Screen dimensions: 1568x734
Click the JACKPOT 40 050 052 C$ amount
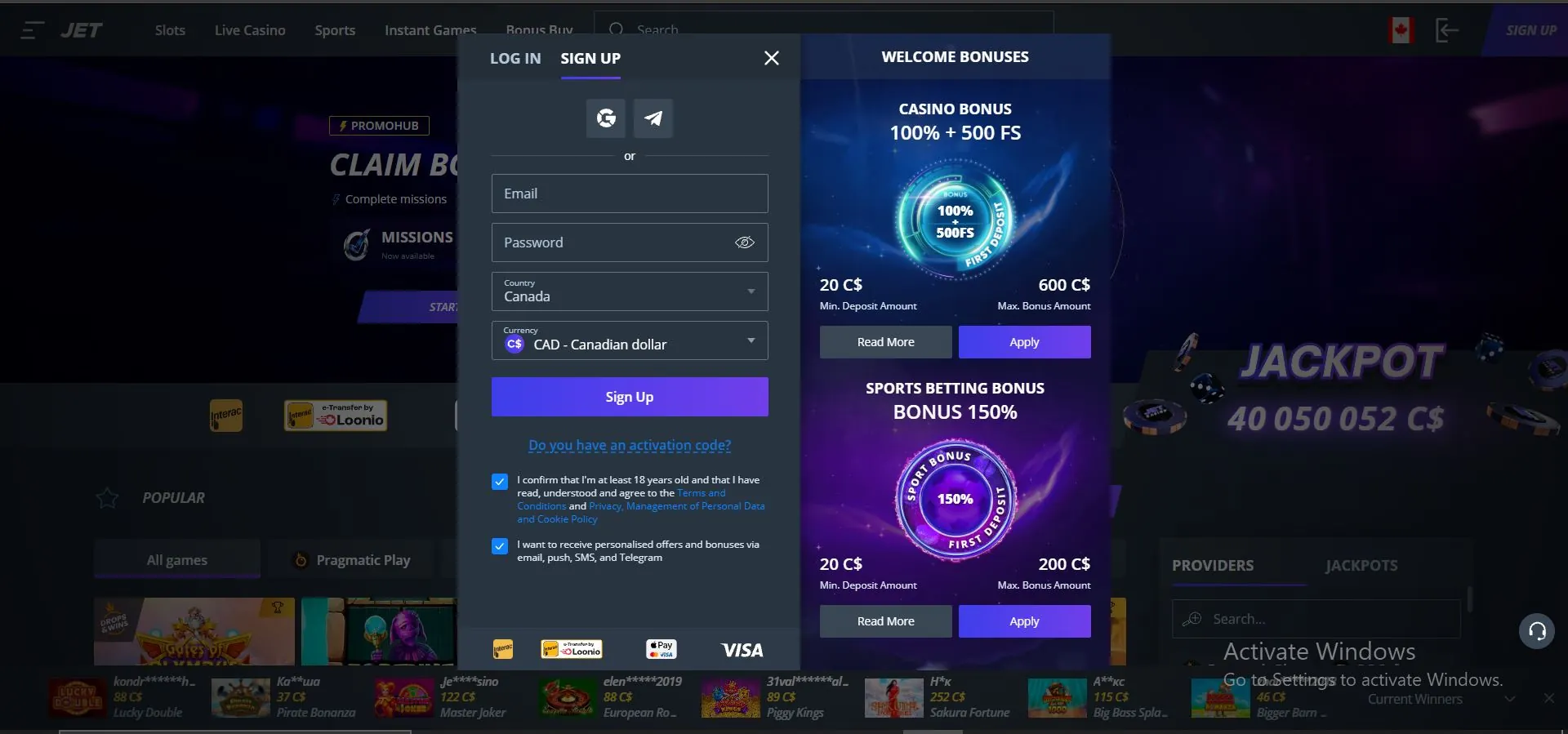coord(1336,419)
